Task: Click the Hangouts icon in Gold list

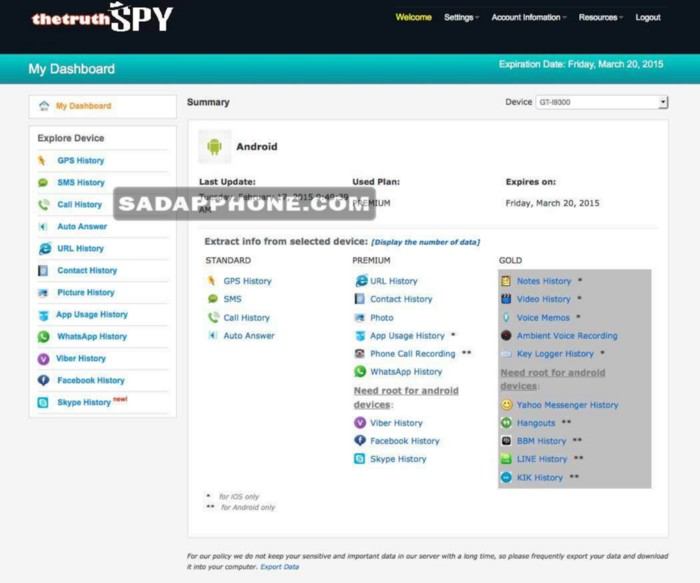Action: [x=506, y=422]
